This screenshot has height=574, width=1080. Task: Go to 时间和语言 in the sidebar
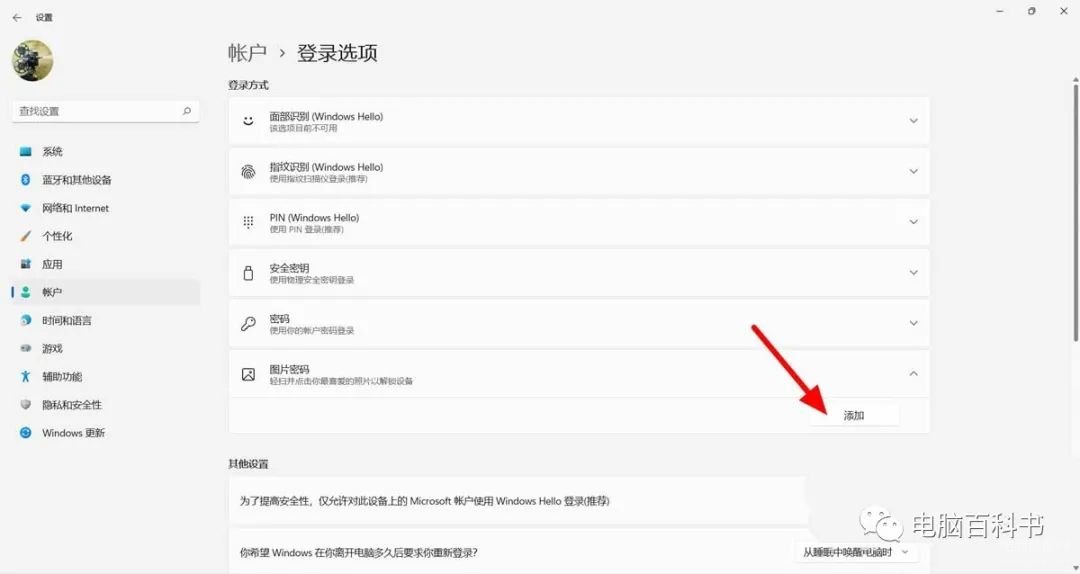tap(66, 321)
